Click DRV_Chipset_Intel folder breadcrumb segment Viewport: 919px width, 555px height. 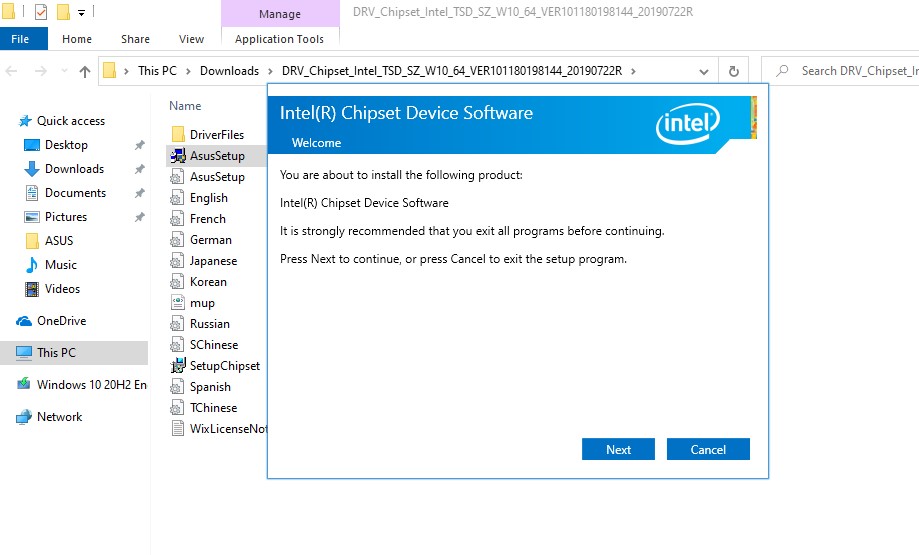(451, 71)
